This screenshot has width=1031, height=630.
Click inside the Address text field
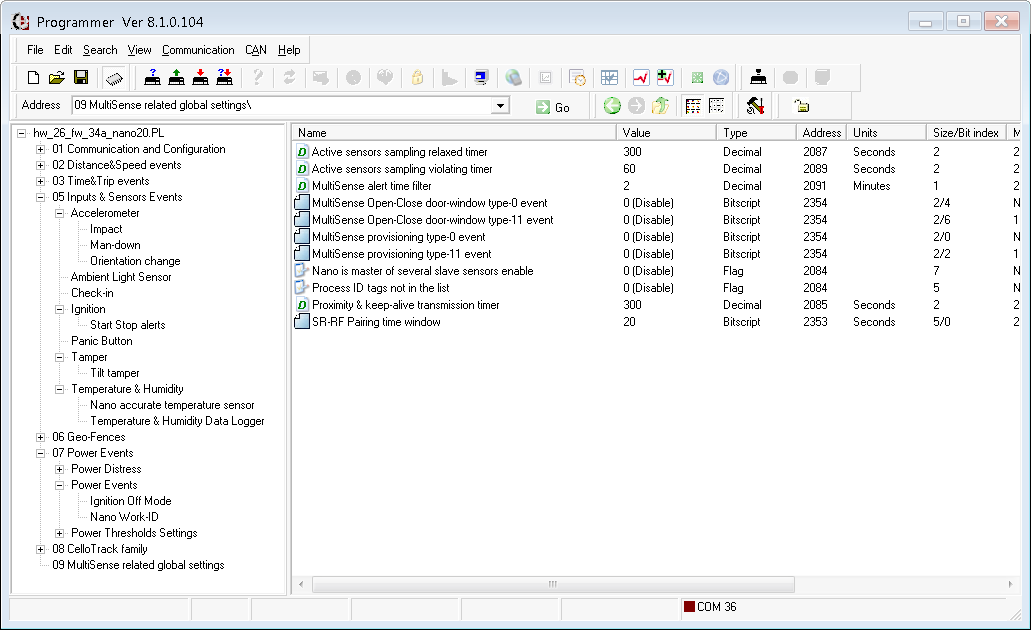tap(283, 105)
